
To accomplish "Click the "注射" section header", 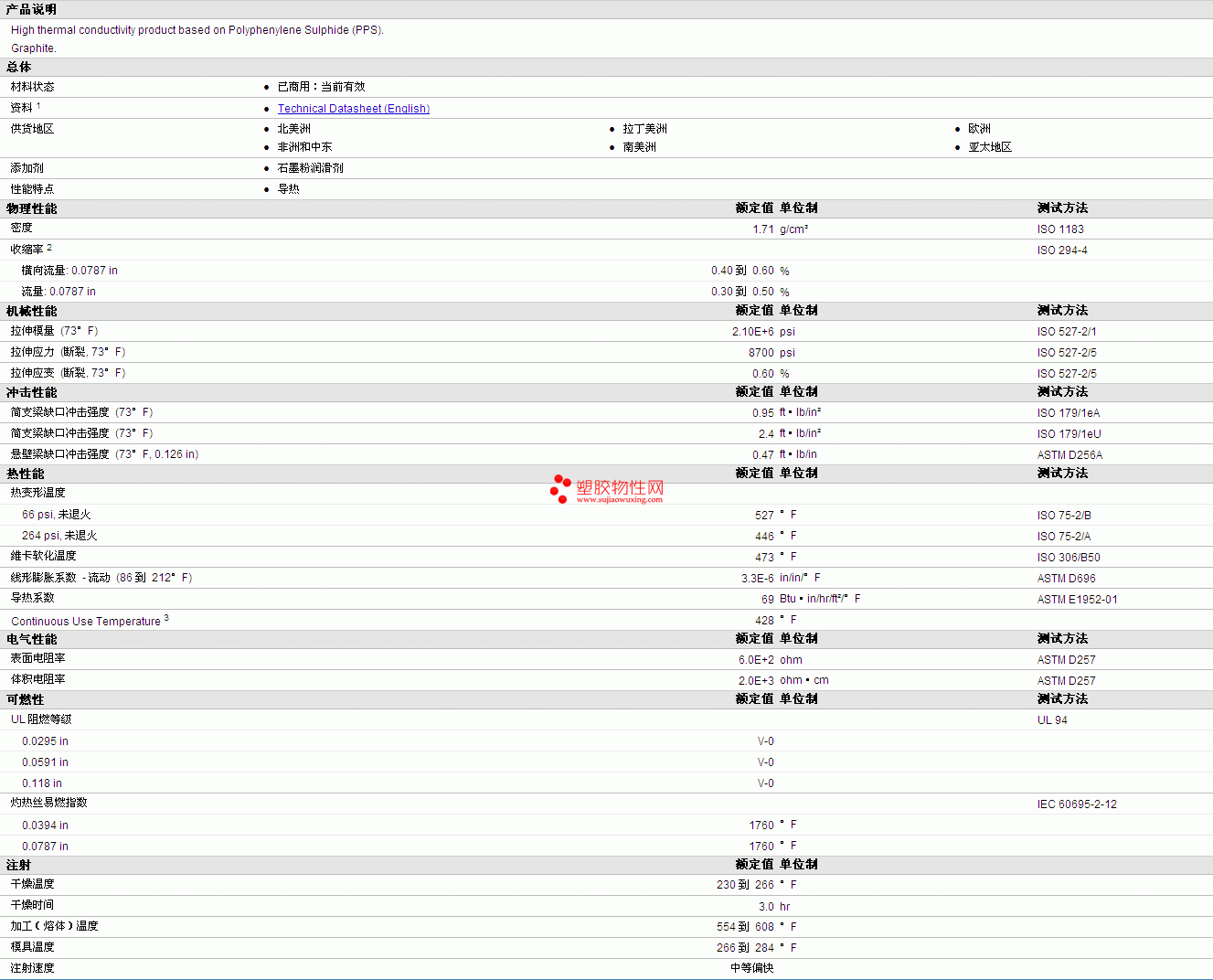I will 18,865.
